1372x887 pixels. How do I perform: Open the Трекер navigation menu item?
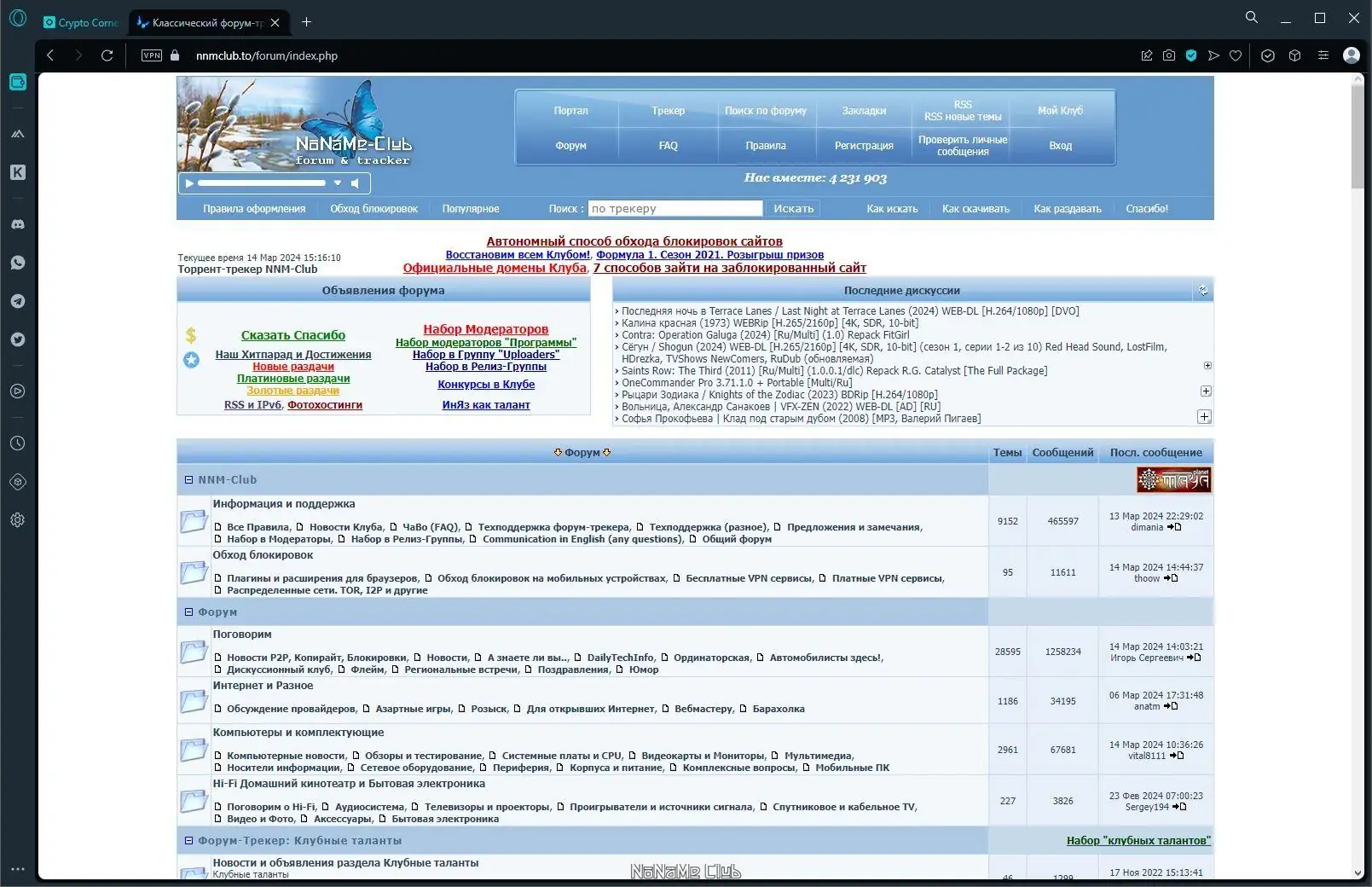669,111
